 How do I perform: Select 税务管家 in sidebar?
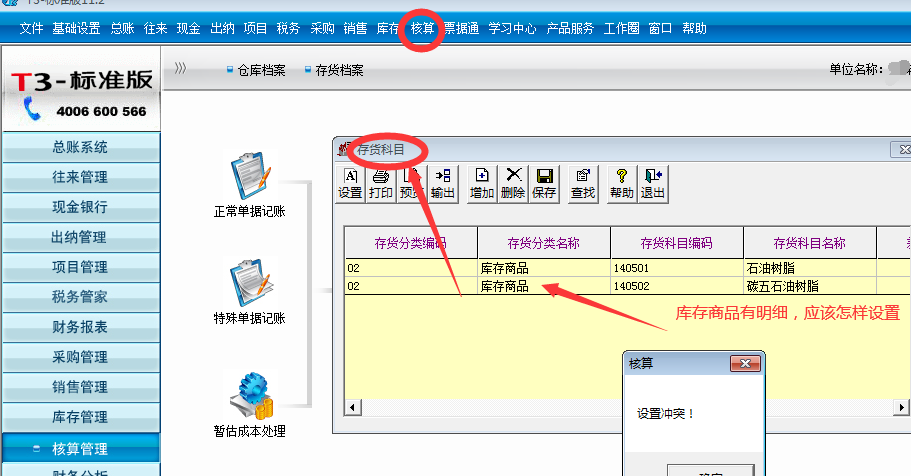click(81, 297)
